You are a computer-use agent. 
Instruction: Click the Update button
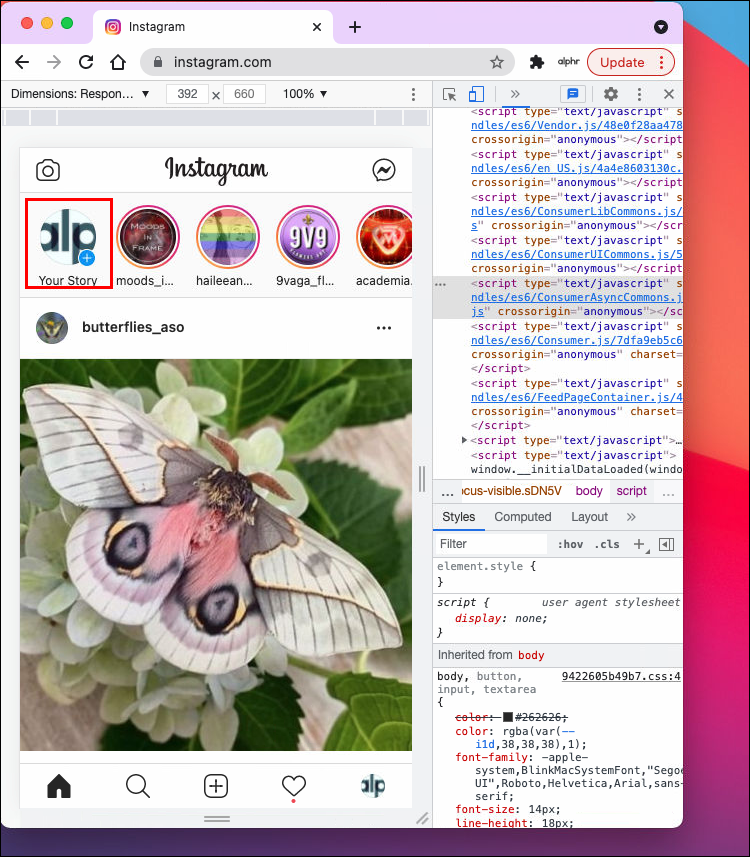[622, 62]
